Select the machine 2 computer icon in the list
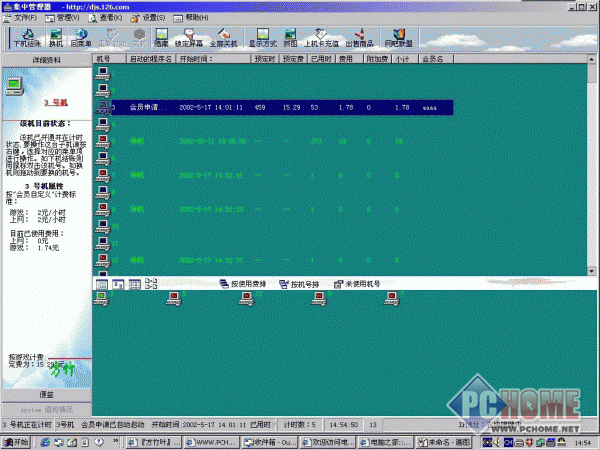 pyautogui.click(x=103, y=90)
